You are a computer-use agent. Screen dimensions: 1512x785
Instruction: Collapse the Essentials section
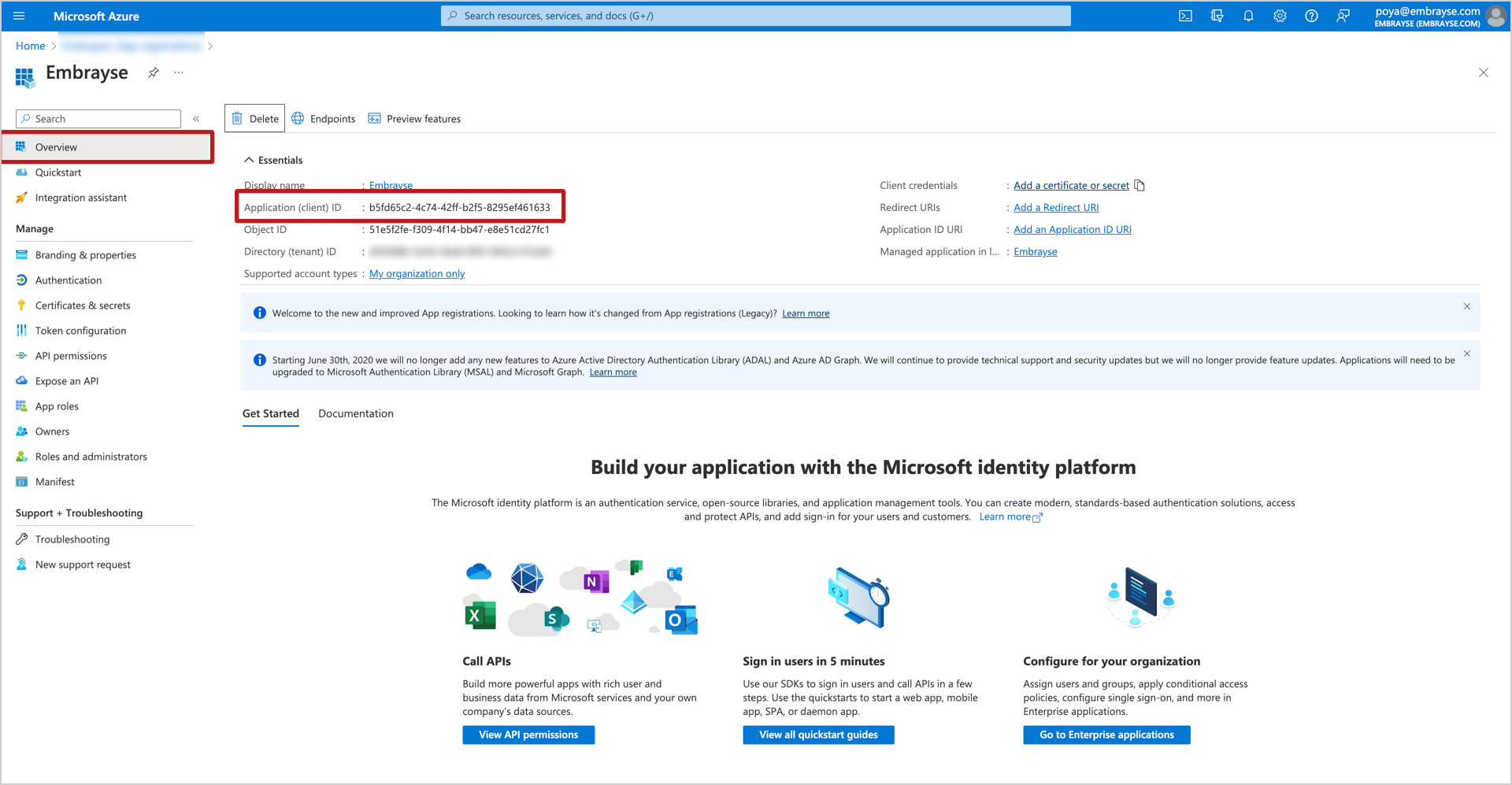click(x=249, y=160)
